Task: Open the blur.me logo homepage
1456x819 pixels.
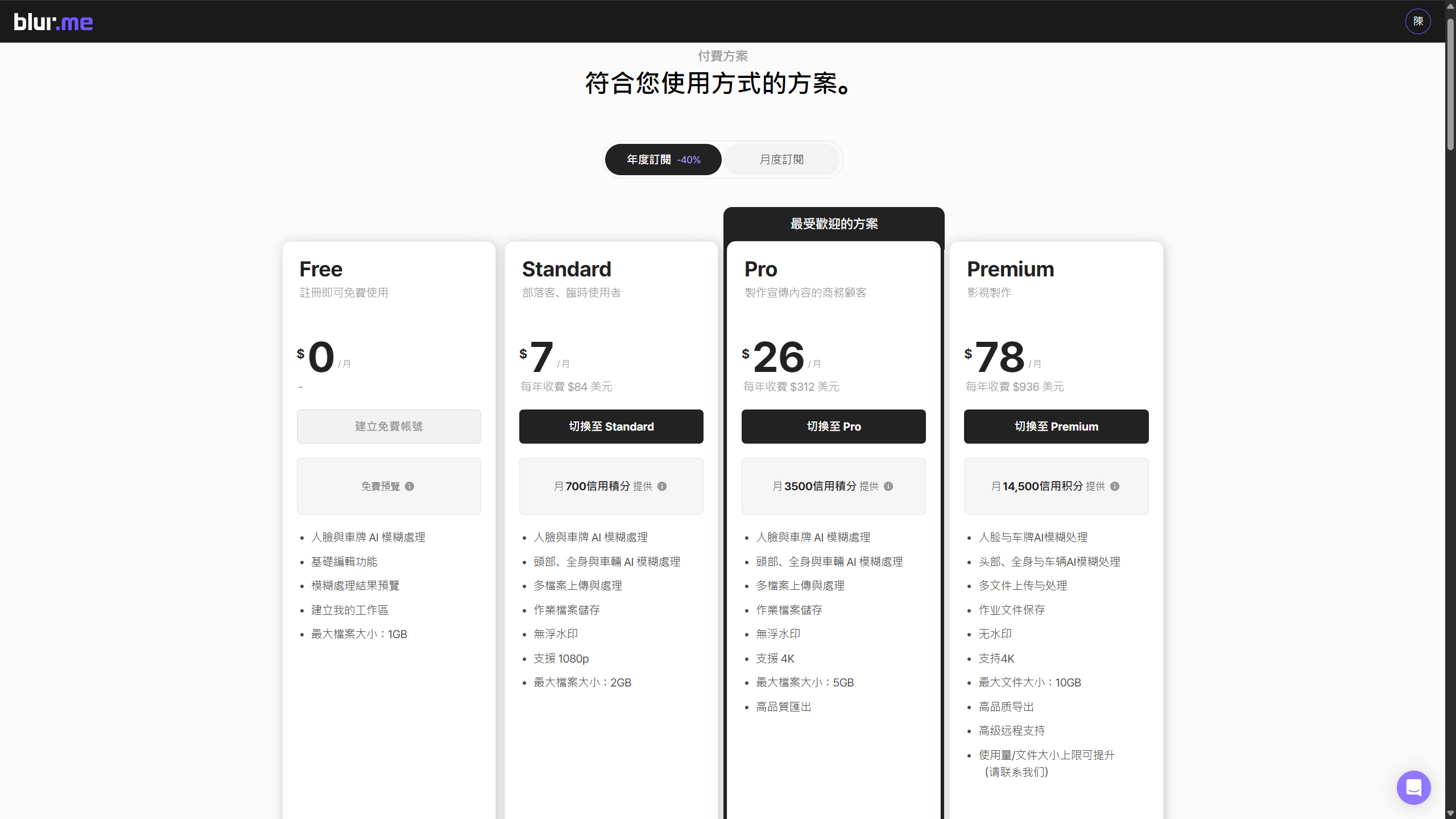Action: (x=53, y=22)
